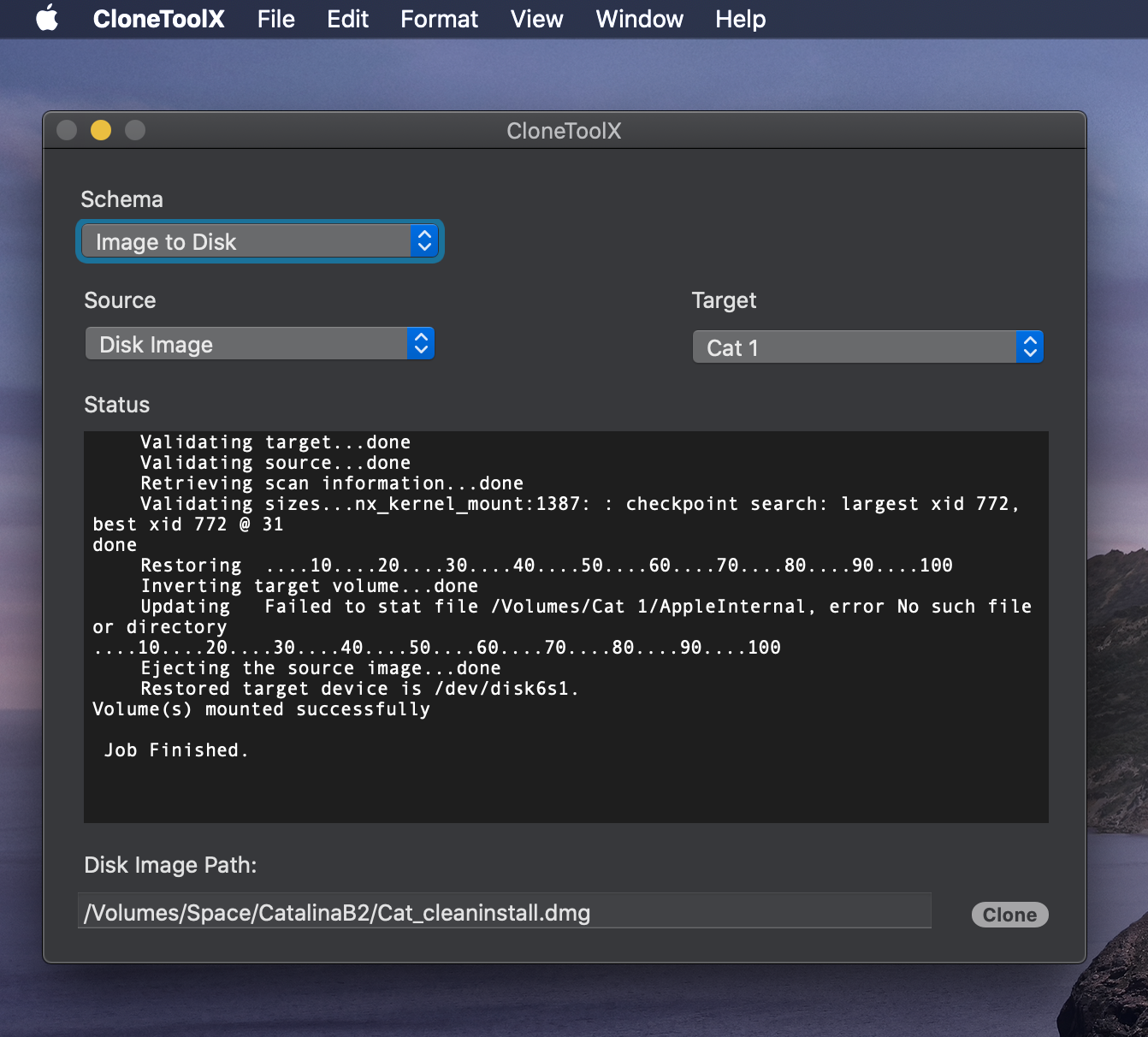Click the Restoring progress line in log
1148x1037 pixels.
coord(547,566)
